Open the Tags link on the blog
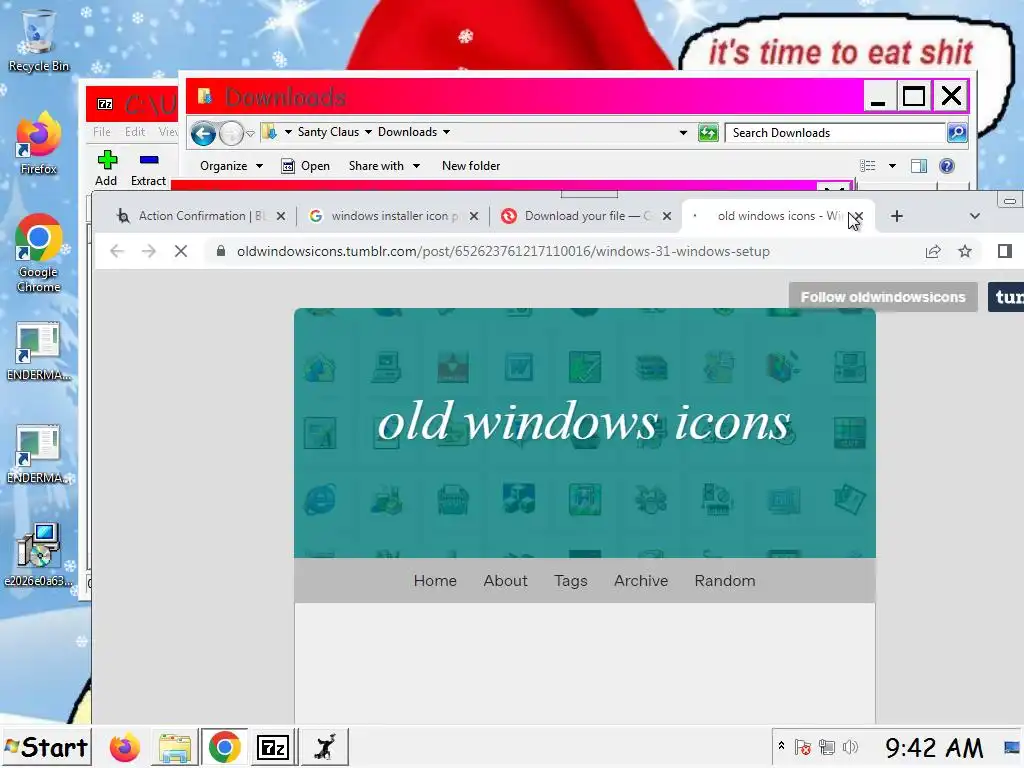1024x768 pixels. 571,581
